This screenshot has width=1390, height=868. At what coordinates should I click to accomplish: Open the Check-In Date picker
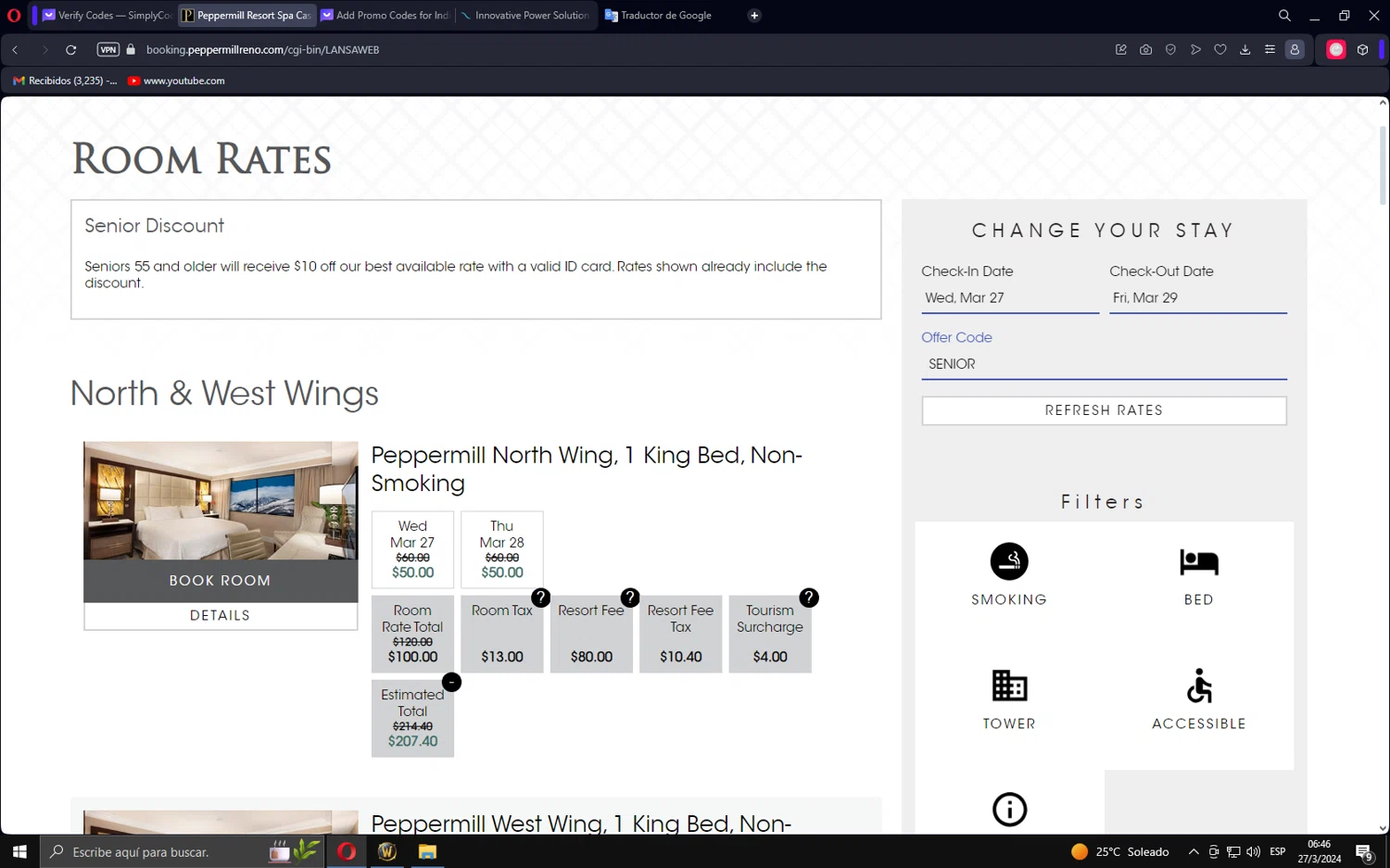[1010, 298]
